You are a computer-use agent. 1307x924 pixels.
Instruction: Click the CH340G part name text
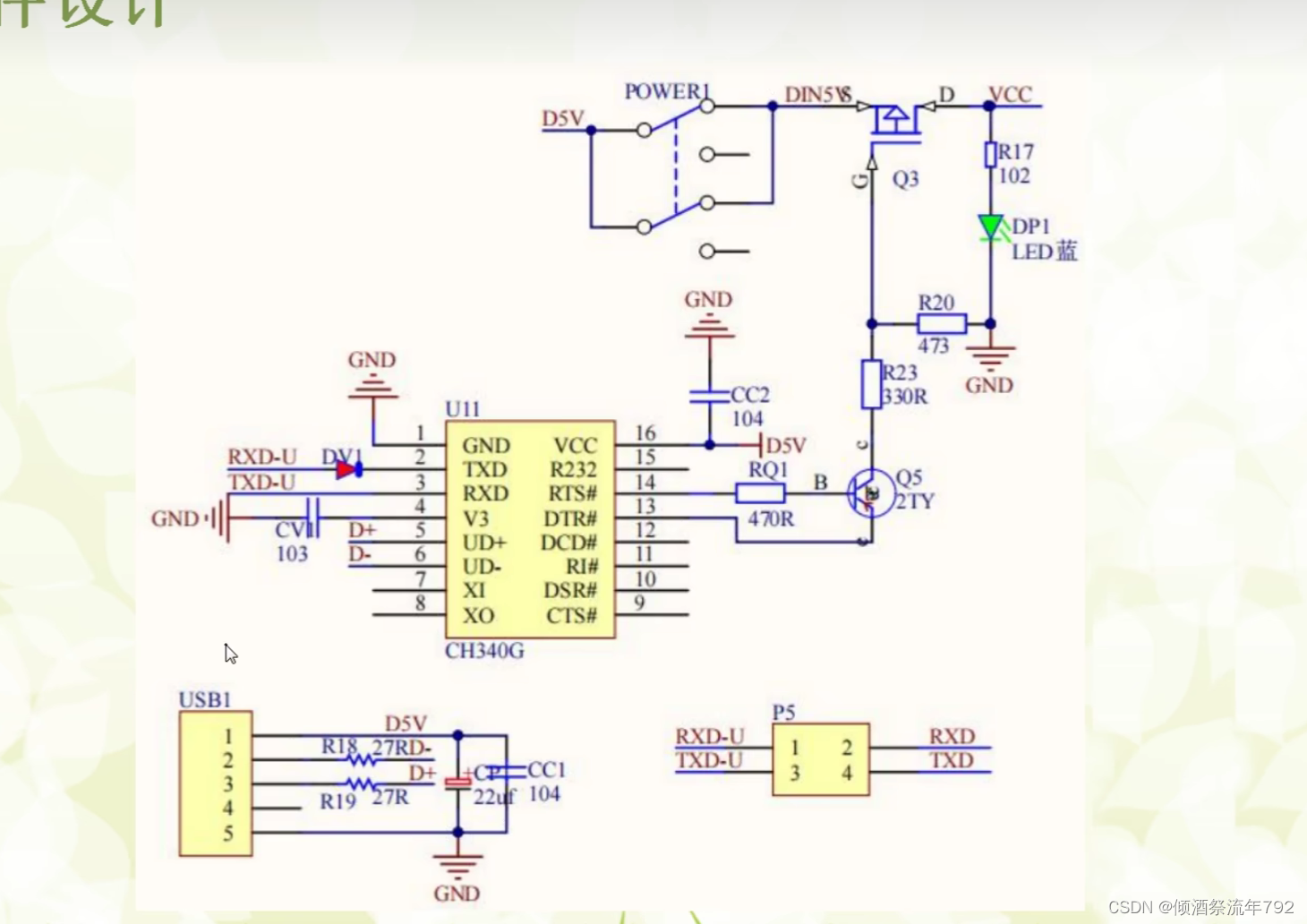[484, 651]
